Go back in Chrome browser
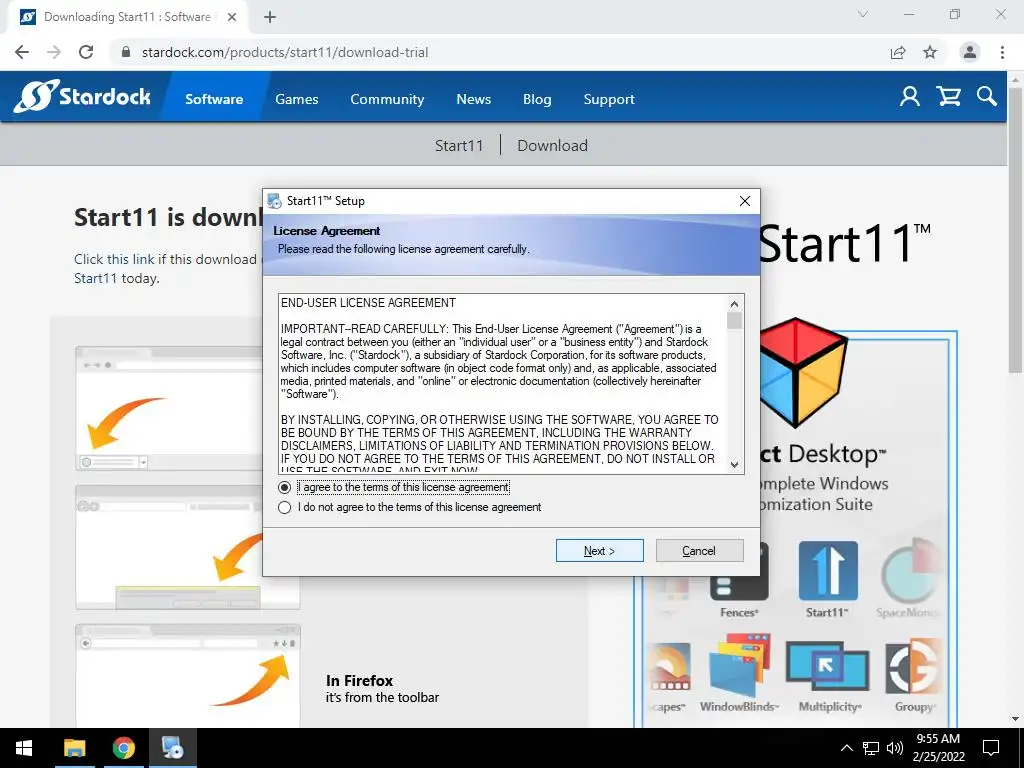The image size is (1024, 768). (22, 52)
